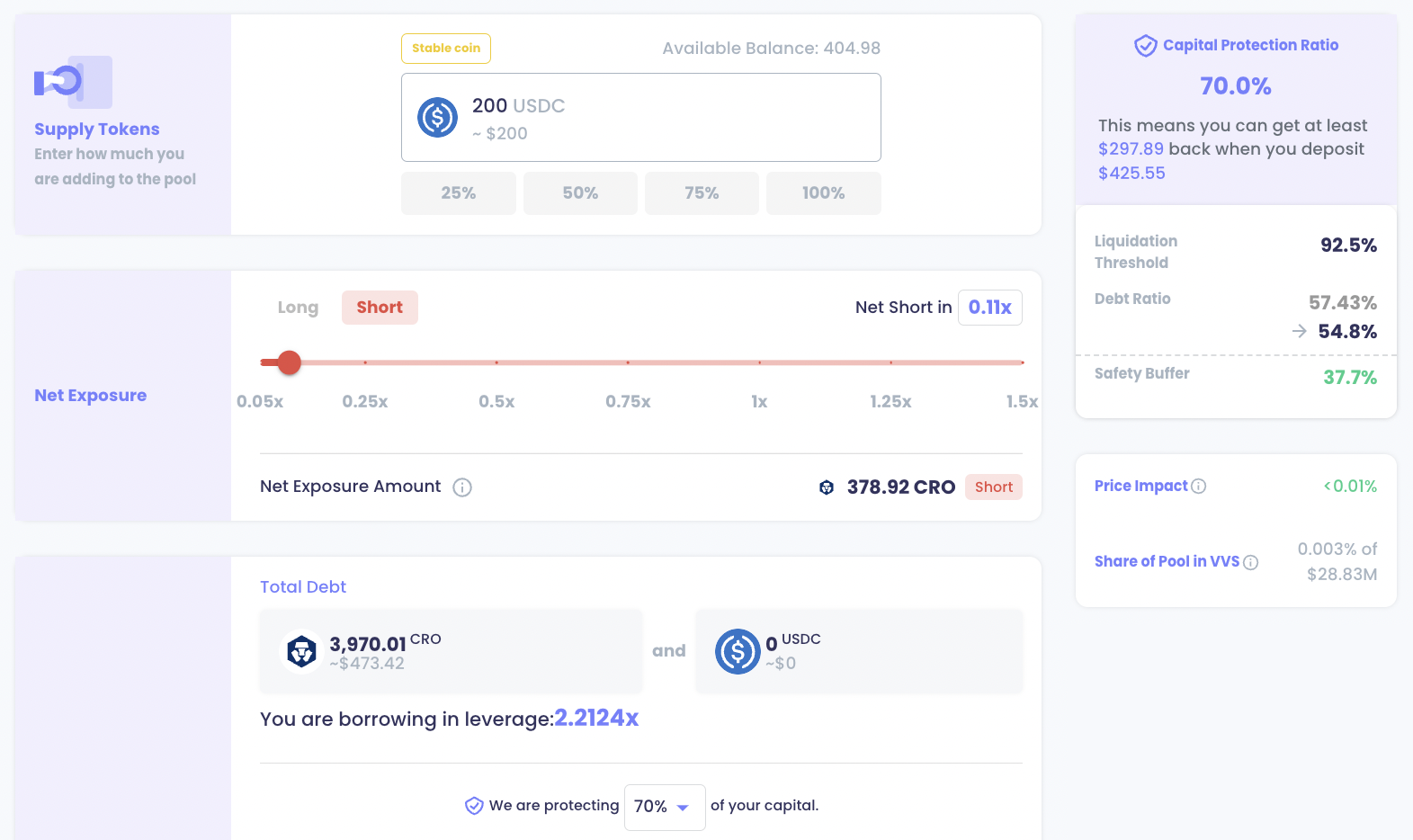Click the dropdown arrow next to 70%
Screen dimensions: 1413x840
tap(683, 808)
